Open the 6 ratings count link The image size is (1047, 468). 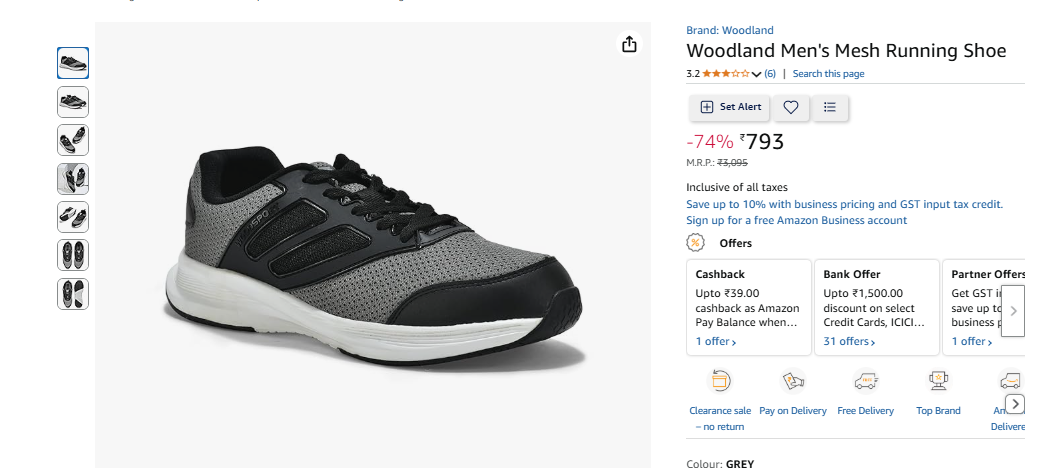click(770, 74)
